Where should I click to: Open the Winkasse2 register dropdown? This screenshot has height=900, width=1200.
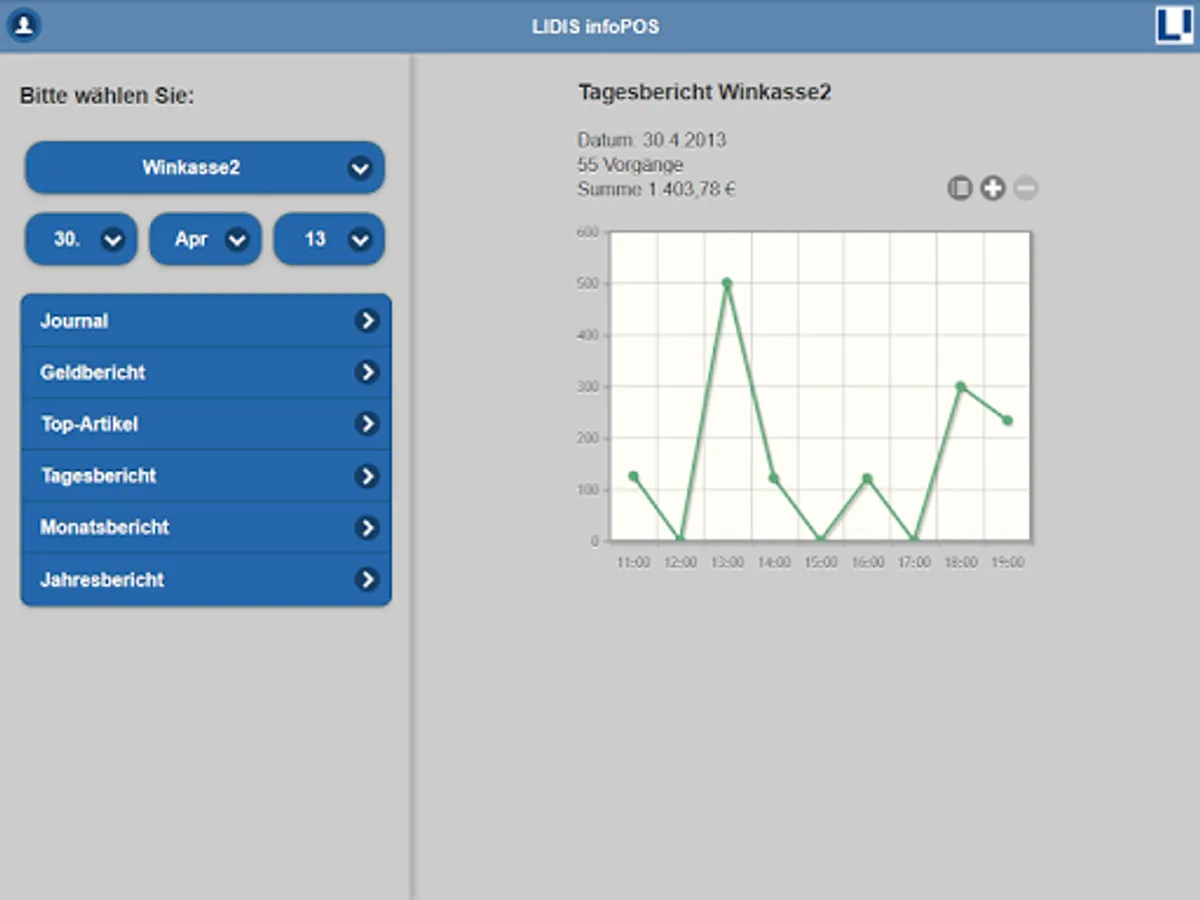205,167
